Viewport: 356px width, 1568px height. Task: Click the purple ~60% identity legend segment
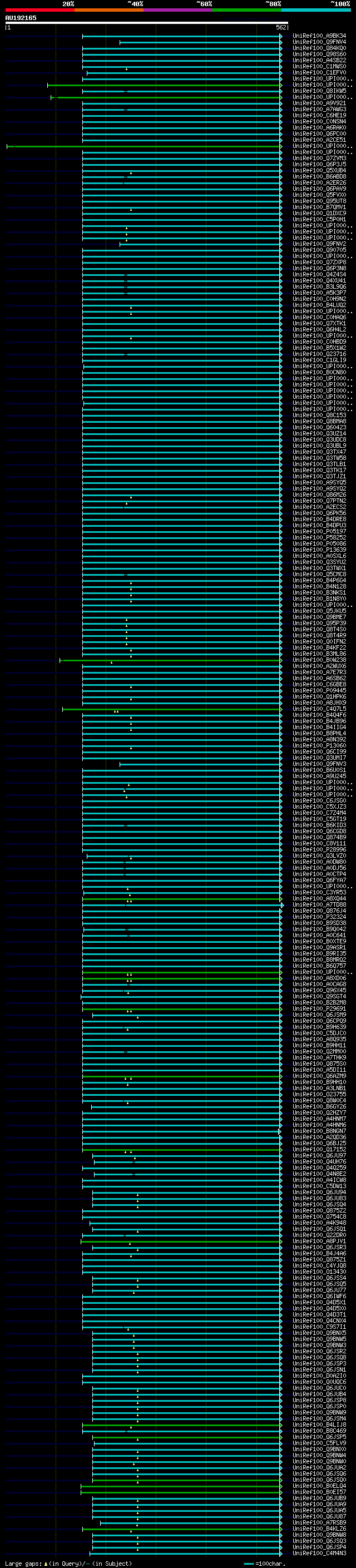click(x=179, y=10)
